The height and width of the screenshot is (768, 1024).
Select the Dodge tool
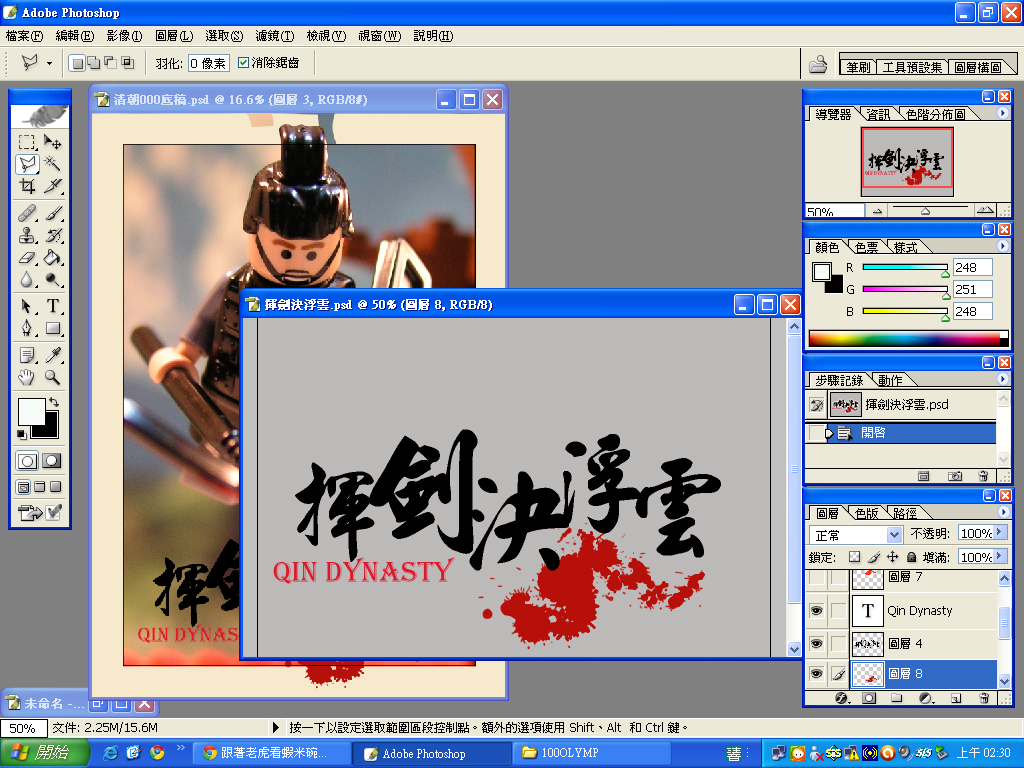point(52,280)
